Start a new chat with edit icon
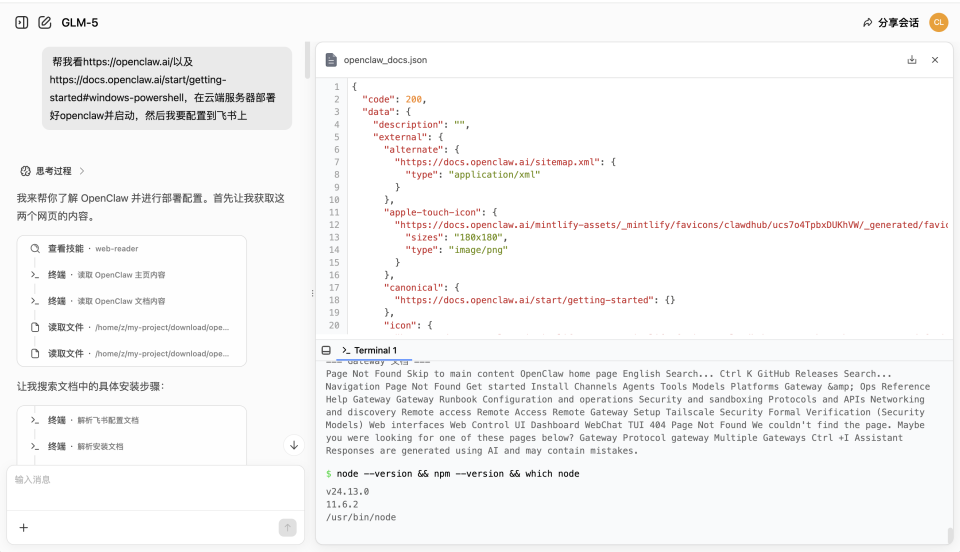The height and width of the screenshot is (552, 960). 45,23
